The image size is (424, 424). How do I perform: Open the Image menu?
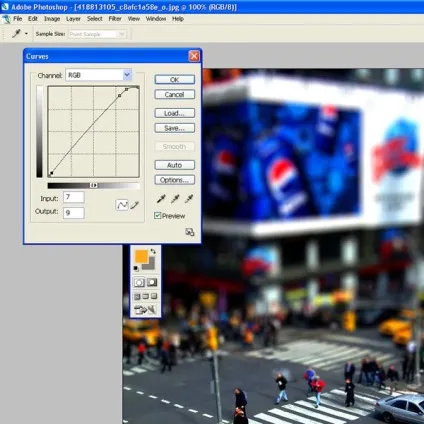pyautogui.click(x=52, y=19)
